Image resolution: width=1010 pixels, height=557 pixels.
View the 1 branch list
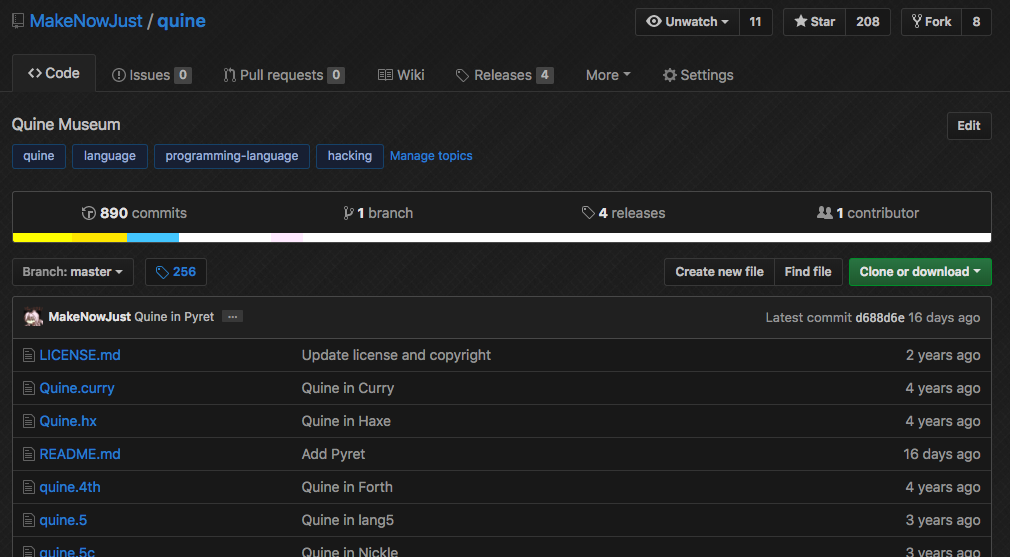[378, 213]
